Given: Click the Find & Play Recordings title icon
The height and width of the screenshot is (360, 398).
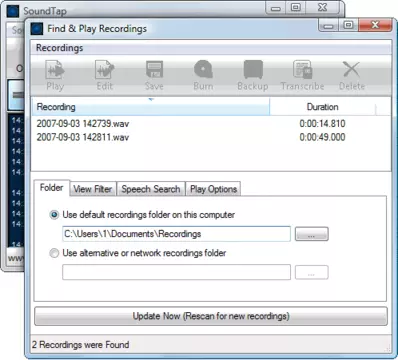Looking at the screenshot, I should click(37, 29).
